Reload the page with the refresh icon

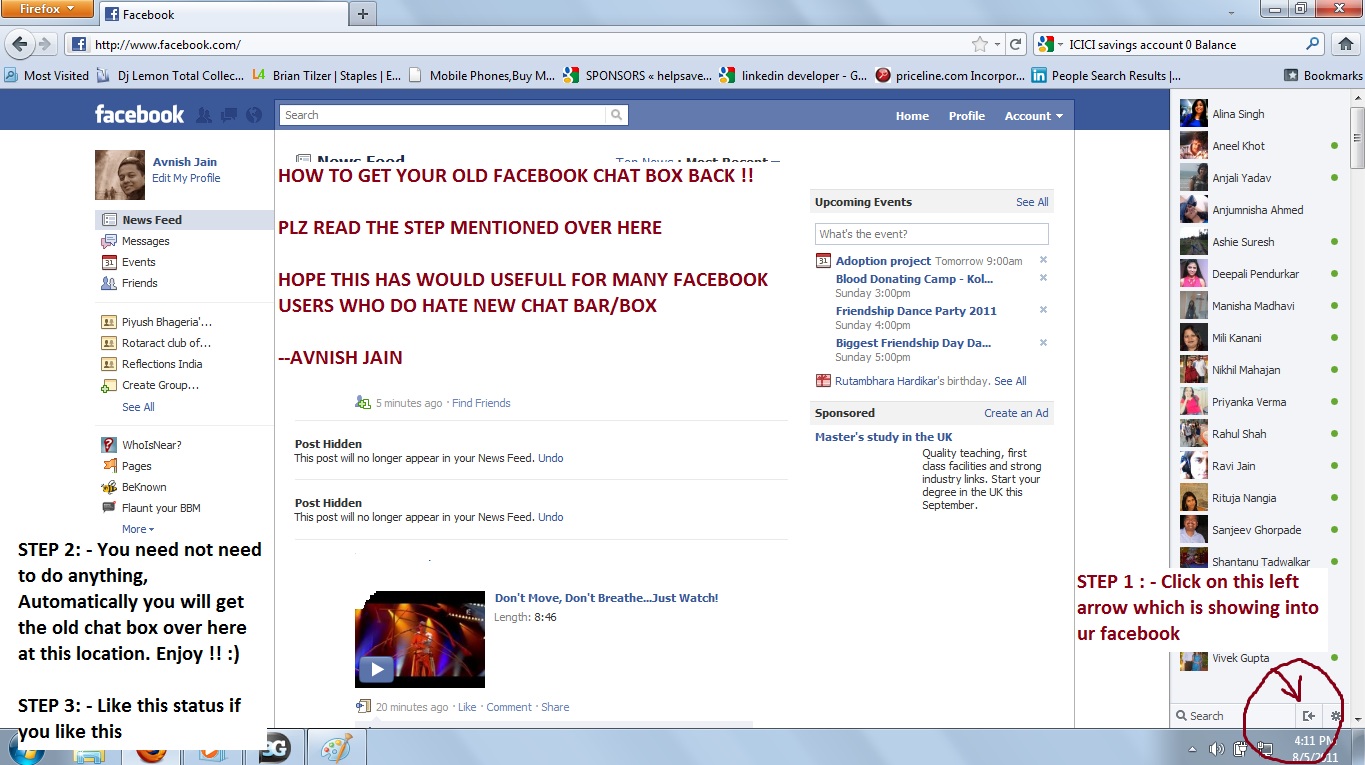click(1015, 45)
